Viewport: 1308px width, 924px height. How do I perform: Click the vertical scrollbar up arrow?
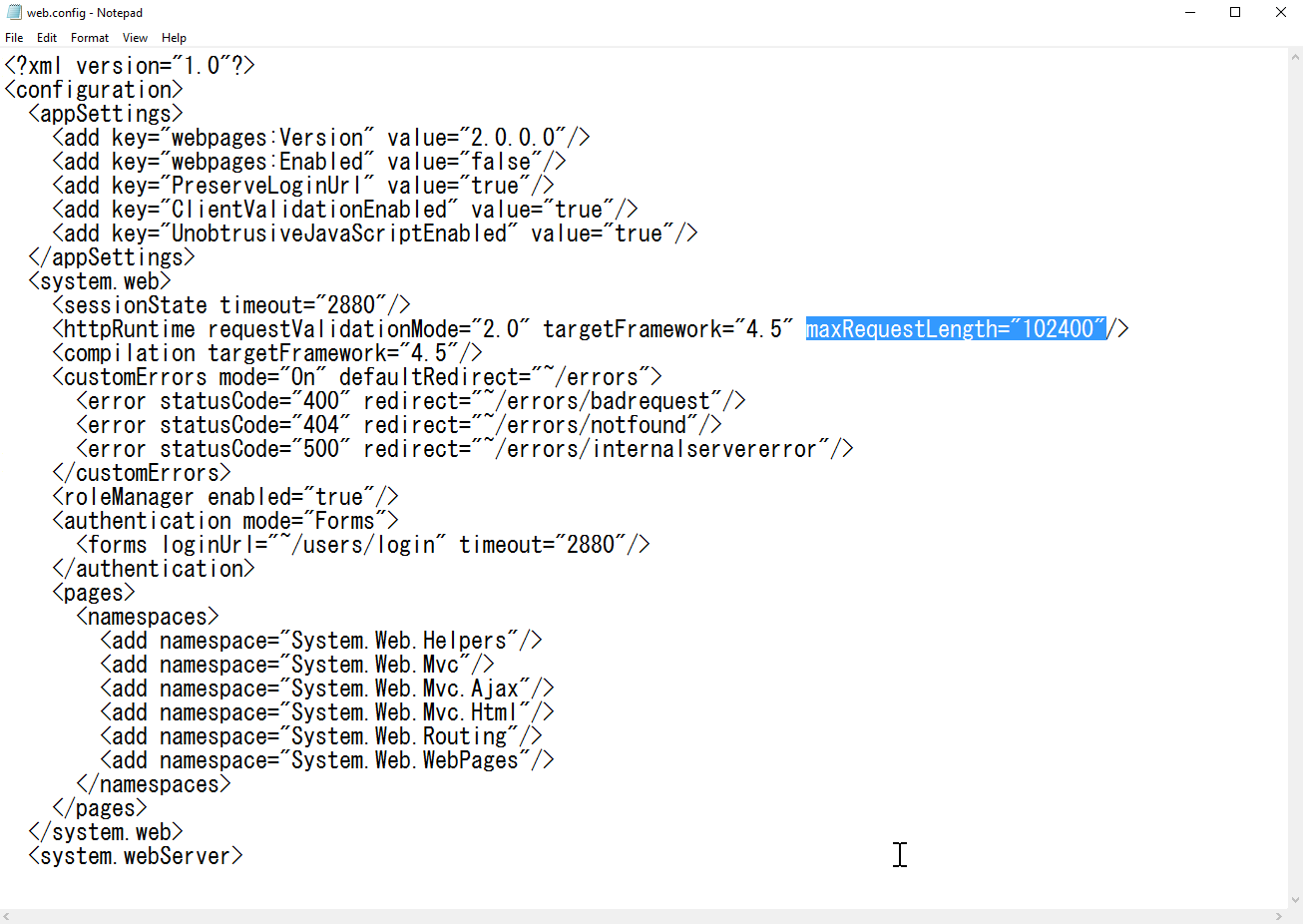click(1295, 56)
